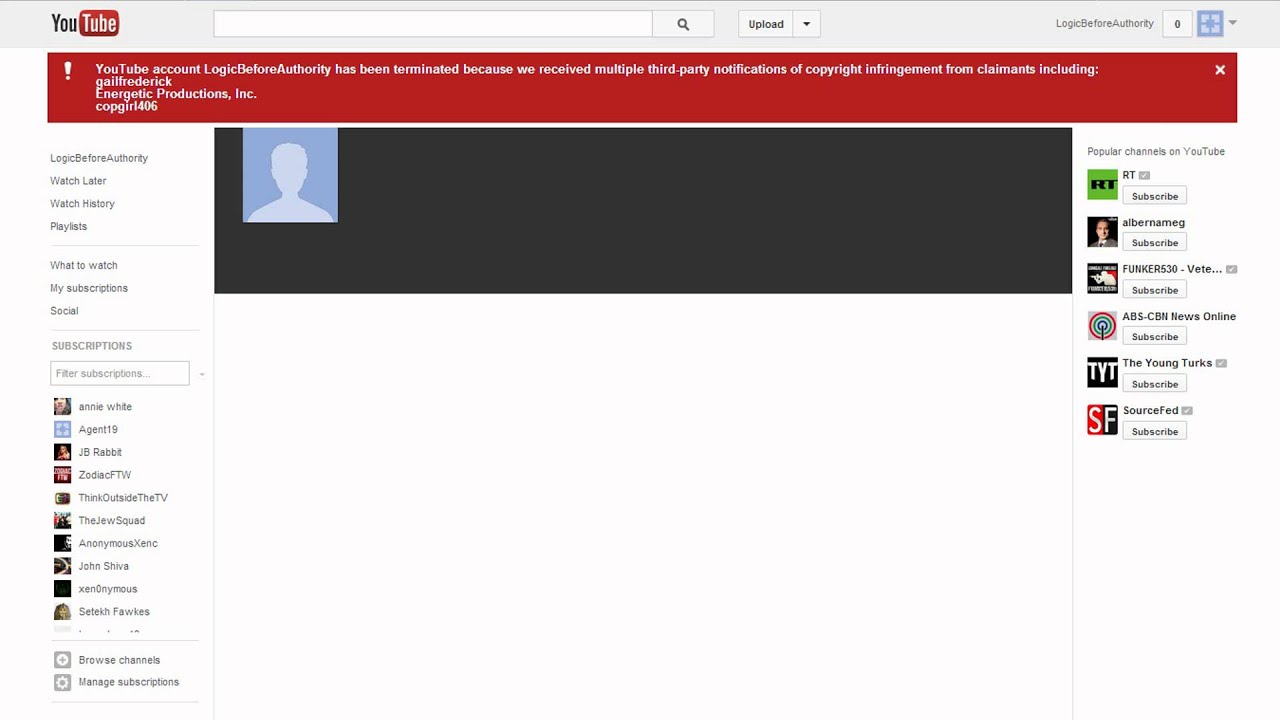This screenshot has width=1280, height=720.
Task: Open LogicBeforeAuthority account name in header
Action: [x=1104, y=23]
